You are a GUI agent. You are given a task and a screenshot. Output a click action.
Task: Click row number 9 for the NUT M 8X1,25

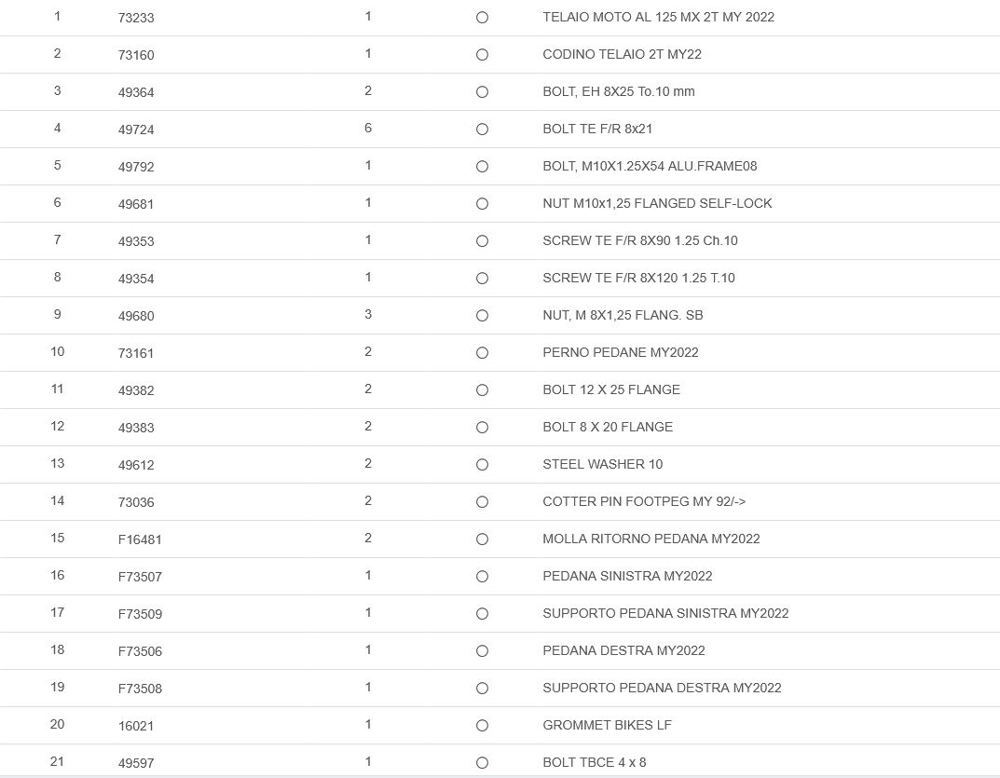click(57, 315)
